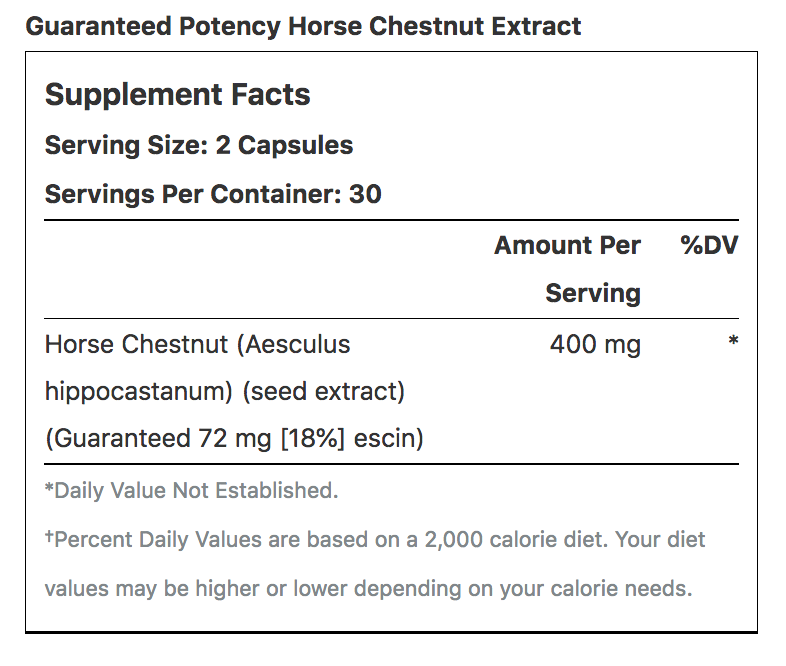
Task: Click the calorie needs footnote line
Action: point(368,588)
